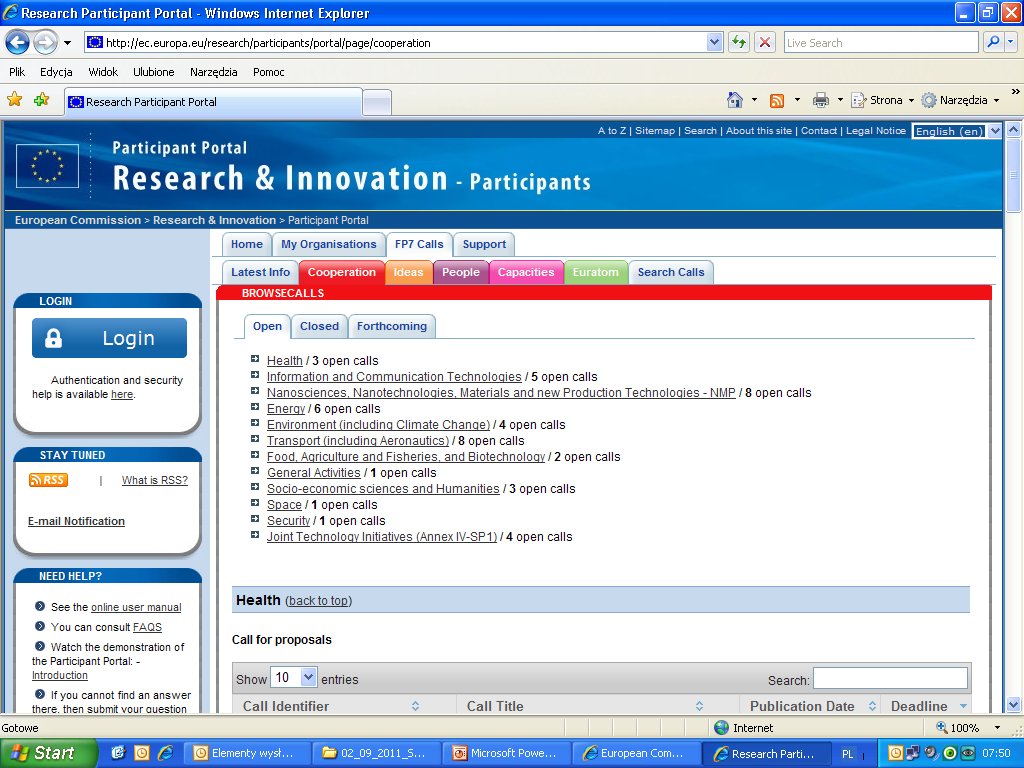Open the online user manual link

136,607
